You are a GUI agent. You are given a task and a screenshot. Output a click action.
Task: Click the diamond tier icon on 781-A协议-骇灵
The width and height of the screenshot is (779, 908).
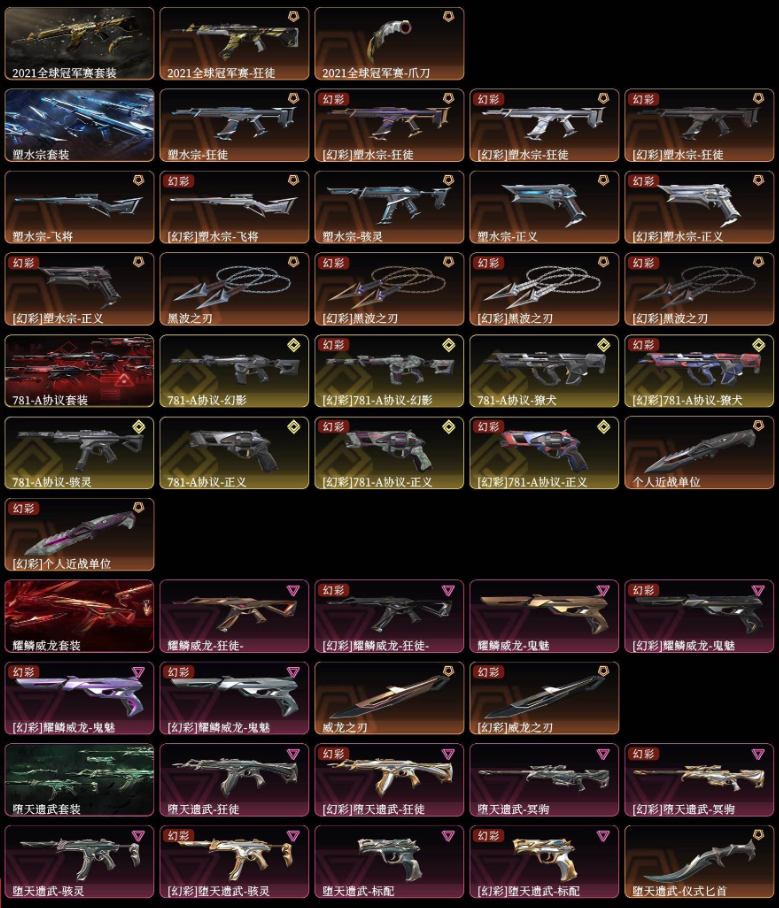click(x=138, y=427)
